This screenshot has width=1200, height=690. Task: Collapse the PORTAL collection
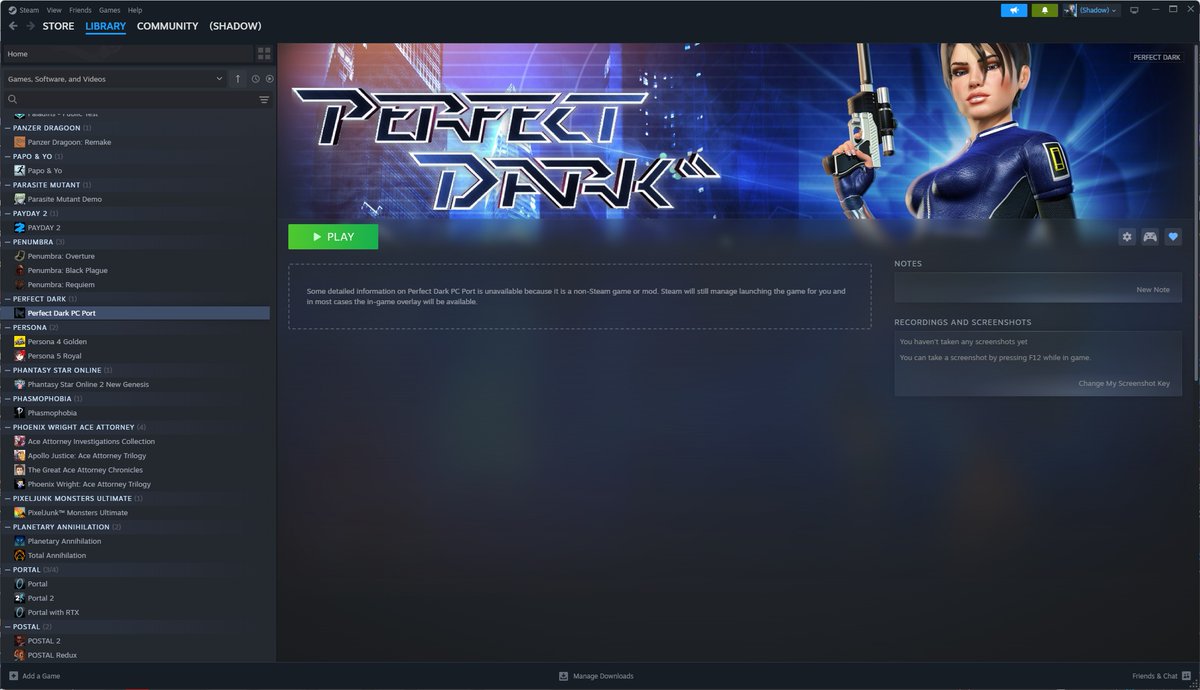coord(8,569)
